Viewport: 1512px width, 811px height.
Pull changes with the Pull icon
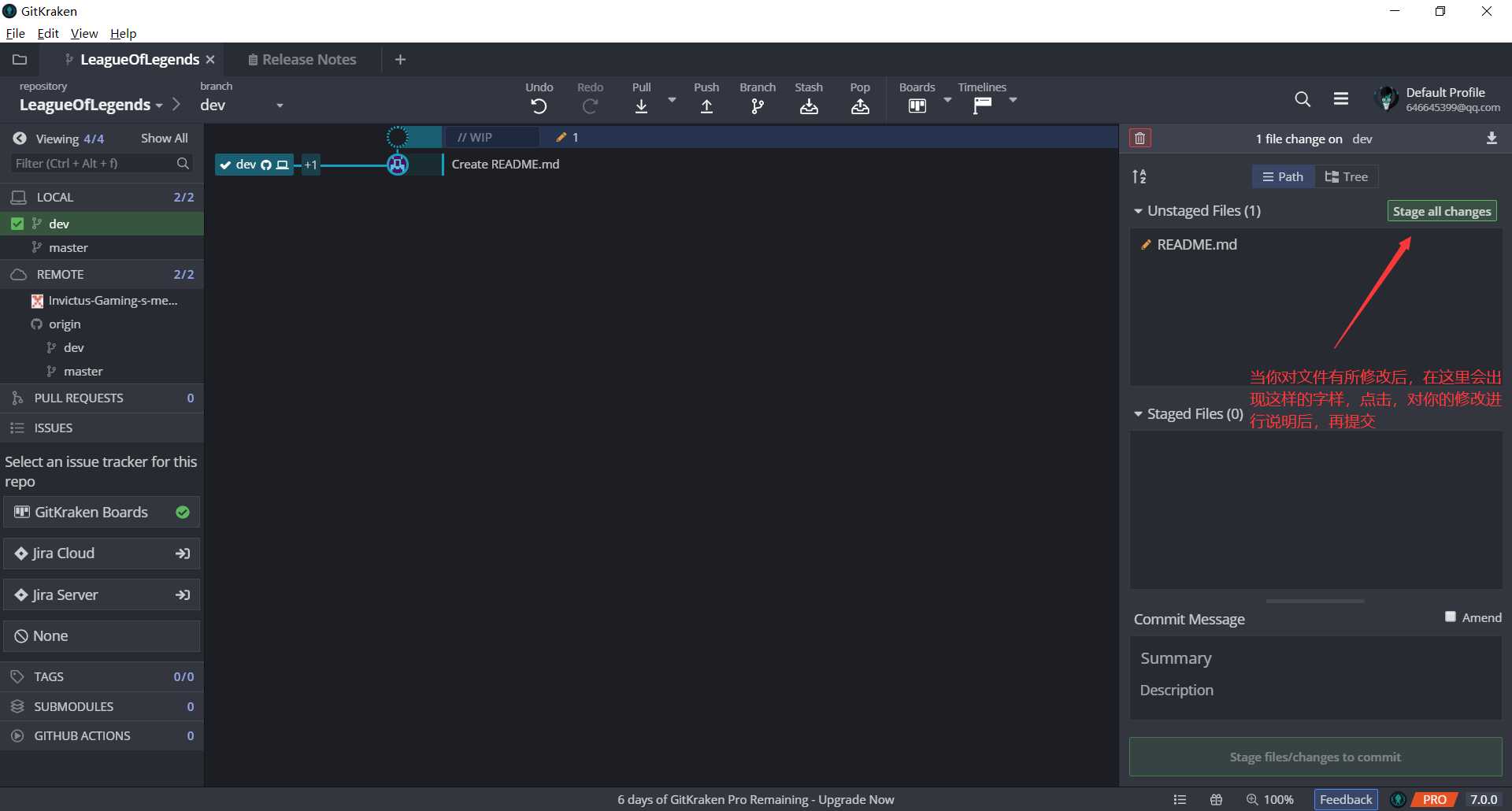point(642,106)
